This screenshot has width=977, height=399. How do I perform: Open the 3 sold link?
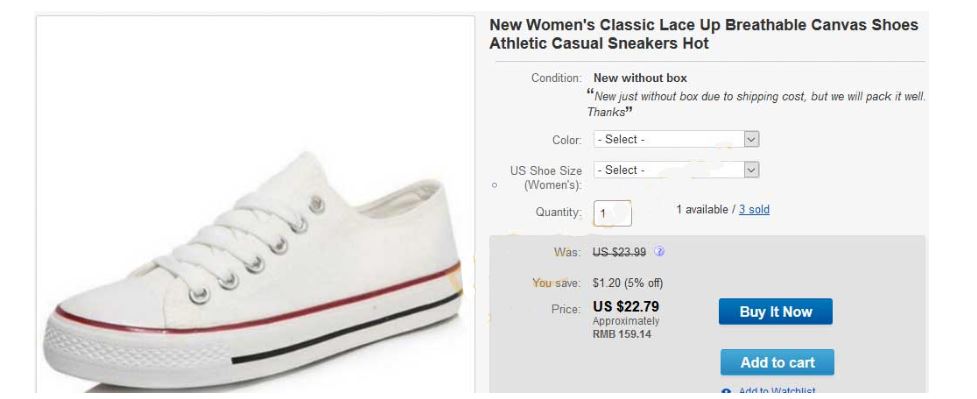[754, 209]
